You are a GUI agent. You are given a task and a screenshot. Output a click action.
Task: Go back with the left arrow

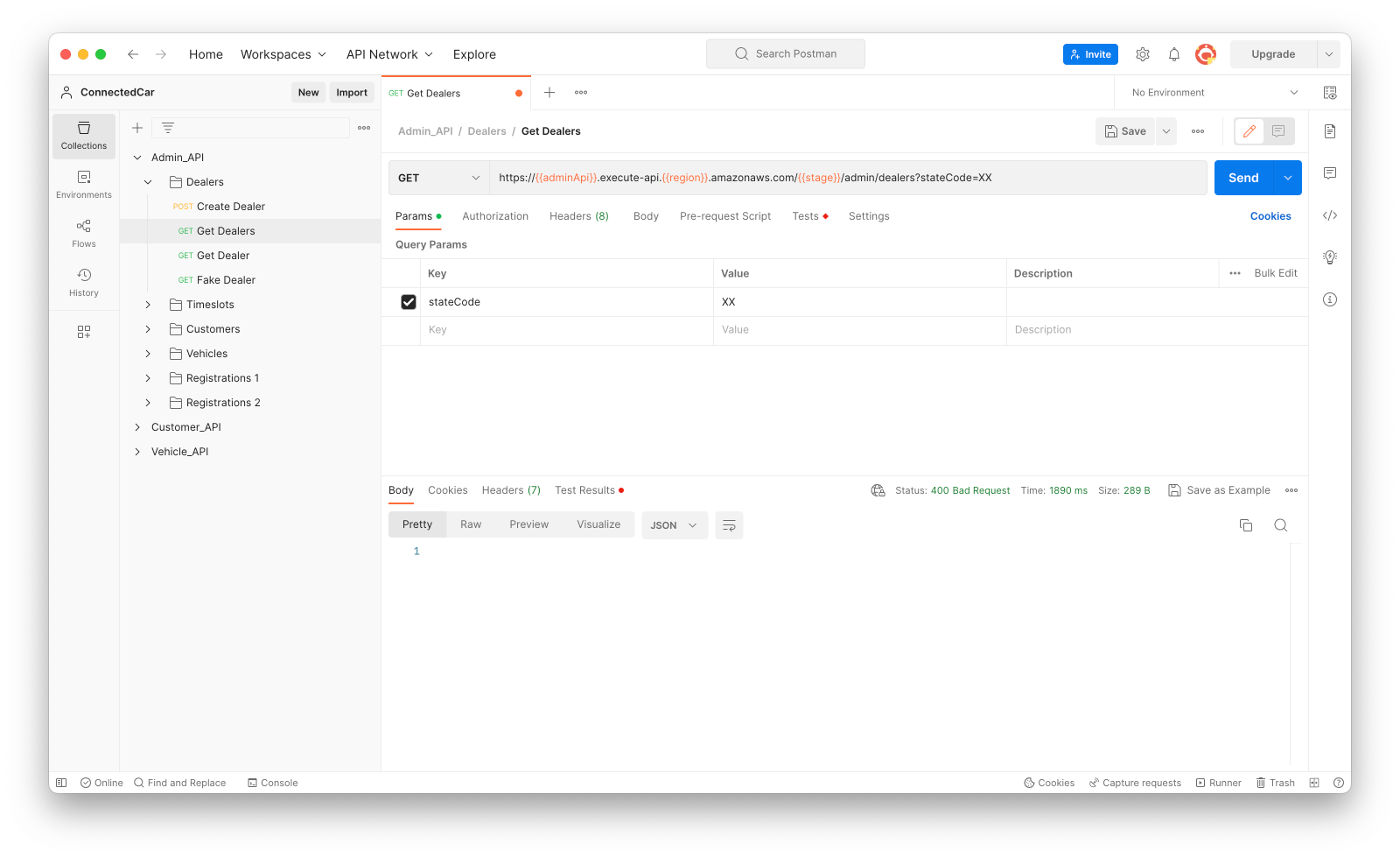[133, 54]
